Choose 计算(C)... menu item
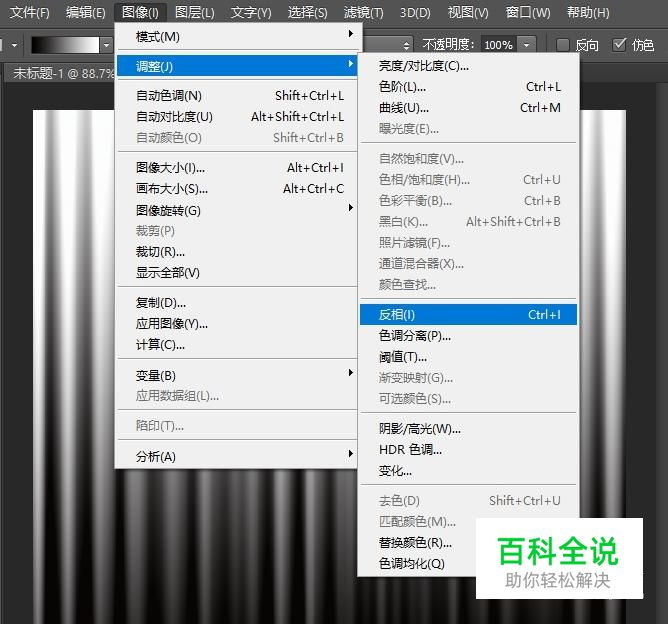This screenshot has width=668, height=624. point(237,345)
